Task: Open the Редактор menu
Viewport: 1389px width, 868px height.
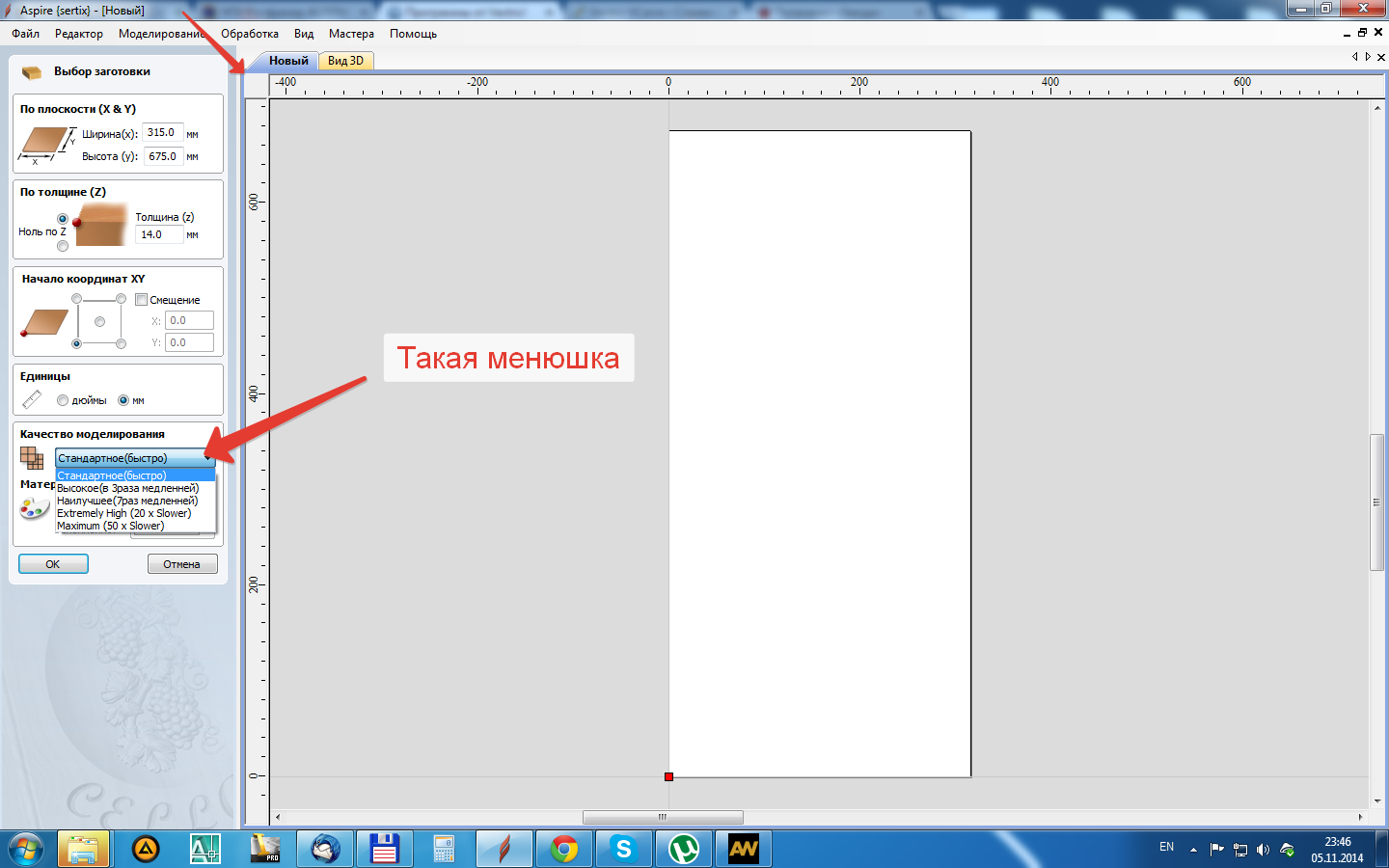Action: (79, 34)
